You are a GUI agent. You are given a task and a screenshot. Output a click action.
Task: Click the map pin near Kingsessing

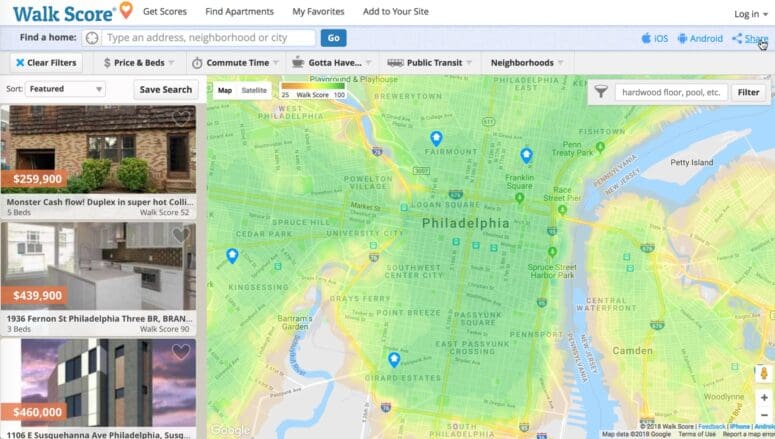(232, 256)
